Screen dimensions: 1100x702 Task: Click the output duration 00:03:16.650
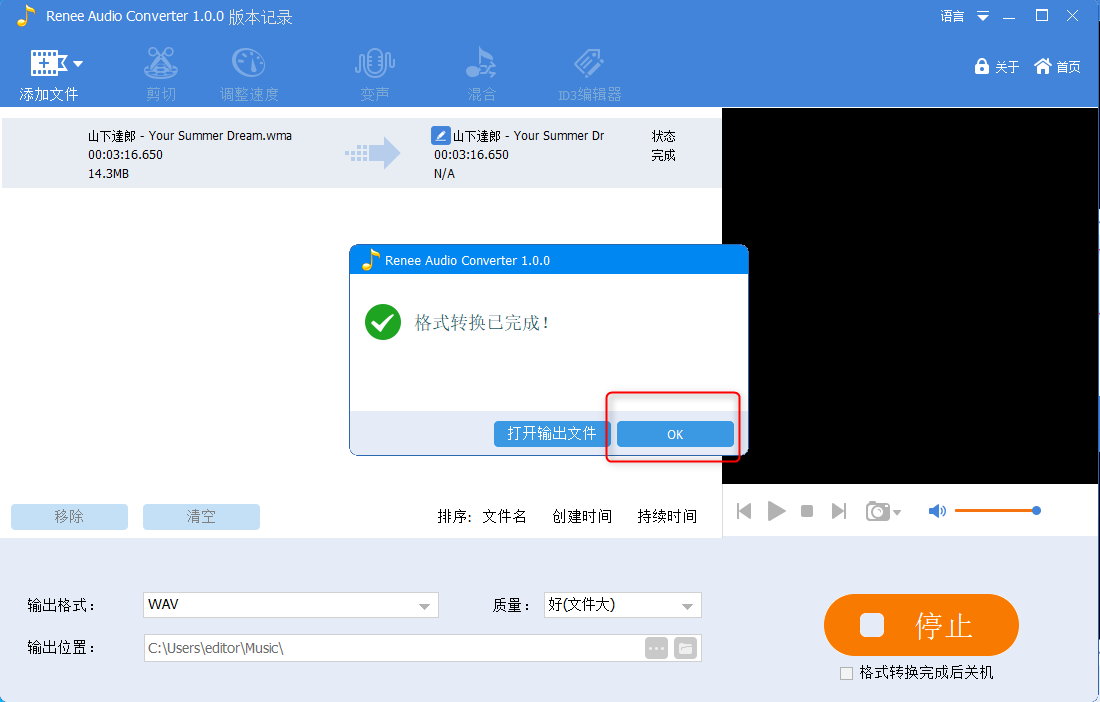pyautogui.click(x=471, y=154)
